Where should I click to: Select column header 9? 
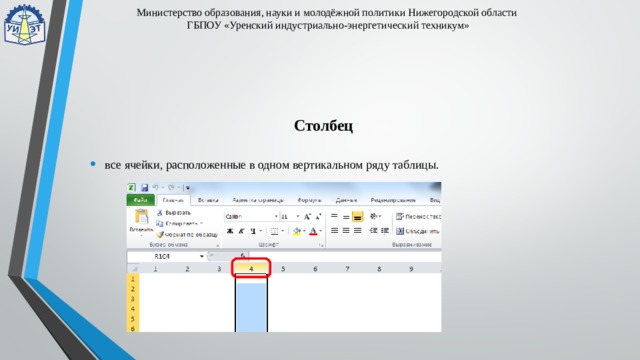[x=411, y=269]
